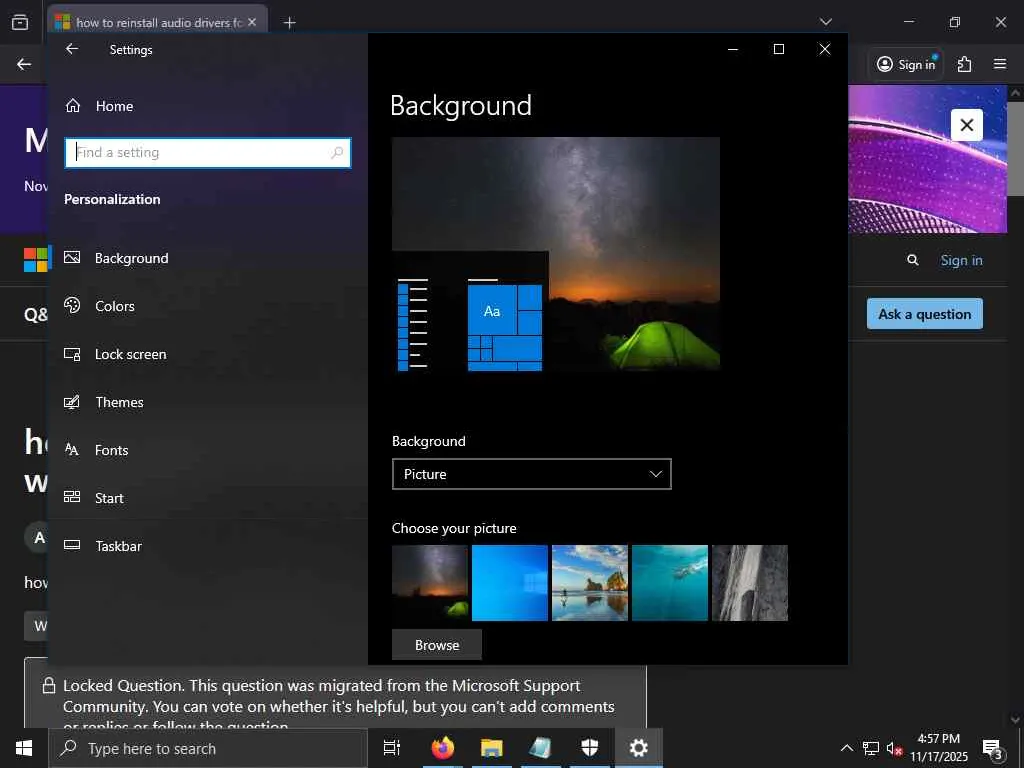The width and height of the screenshot is (1024, 768).
Task: Open Start personalization settings
Action: tap(208, 498)
